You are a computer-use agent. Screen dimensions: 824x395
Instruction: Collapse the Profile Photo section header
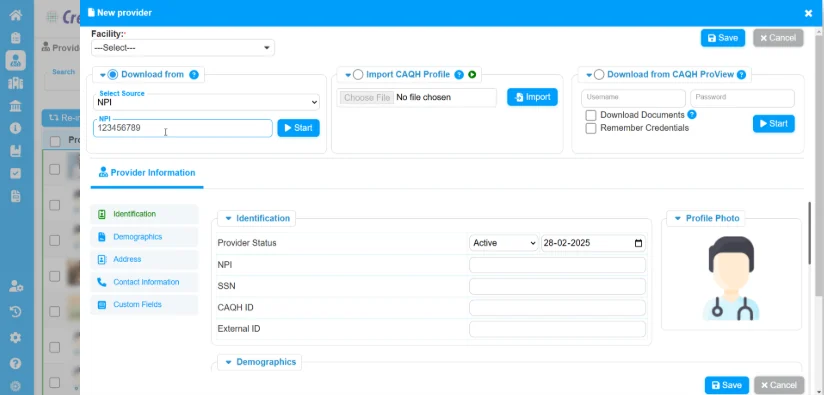click(x=707, y=219)
